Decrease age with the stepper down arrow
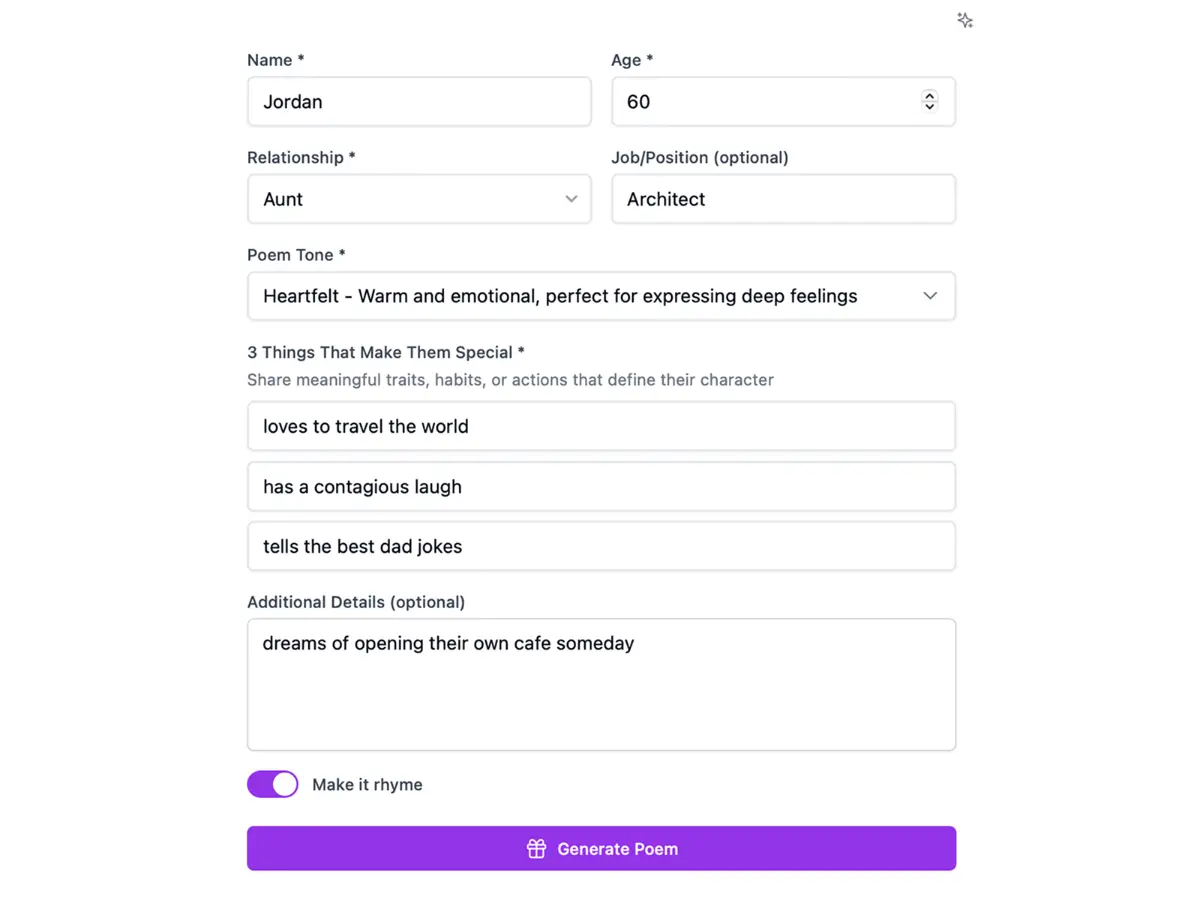The width and height of the screenshot is (1200, 900). click(930, 107)
